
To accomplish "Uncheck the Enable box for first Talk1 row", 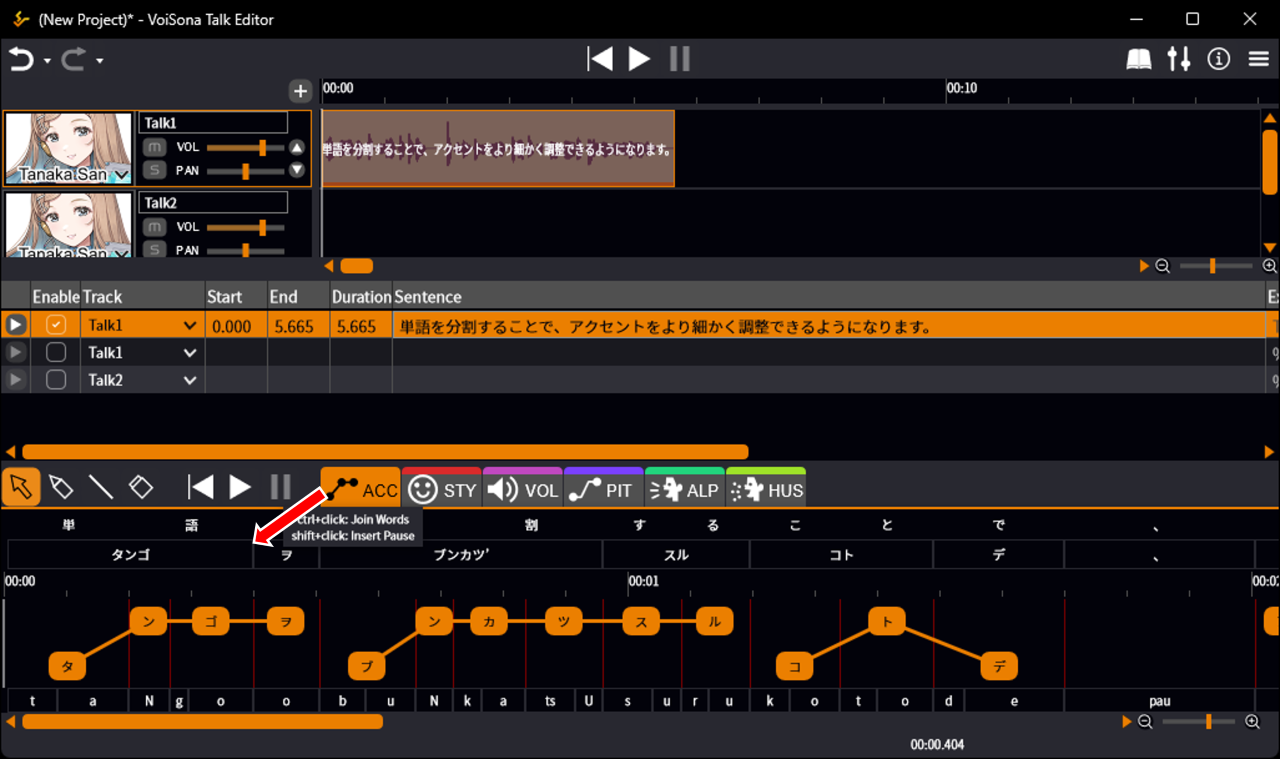I will click(56, 325).
